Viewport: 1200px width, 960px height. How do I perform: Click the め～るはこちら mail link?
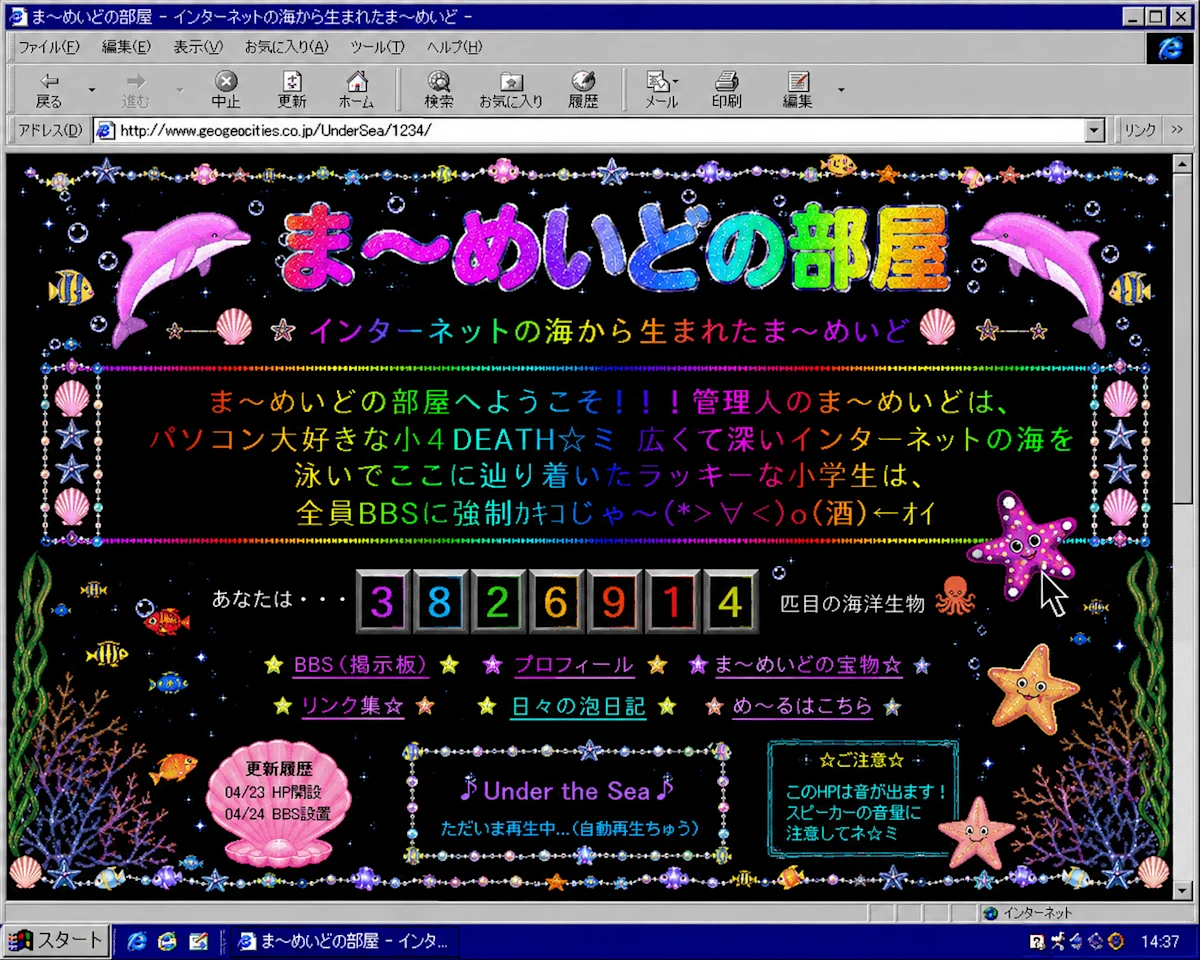click(x=802, y=706)
